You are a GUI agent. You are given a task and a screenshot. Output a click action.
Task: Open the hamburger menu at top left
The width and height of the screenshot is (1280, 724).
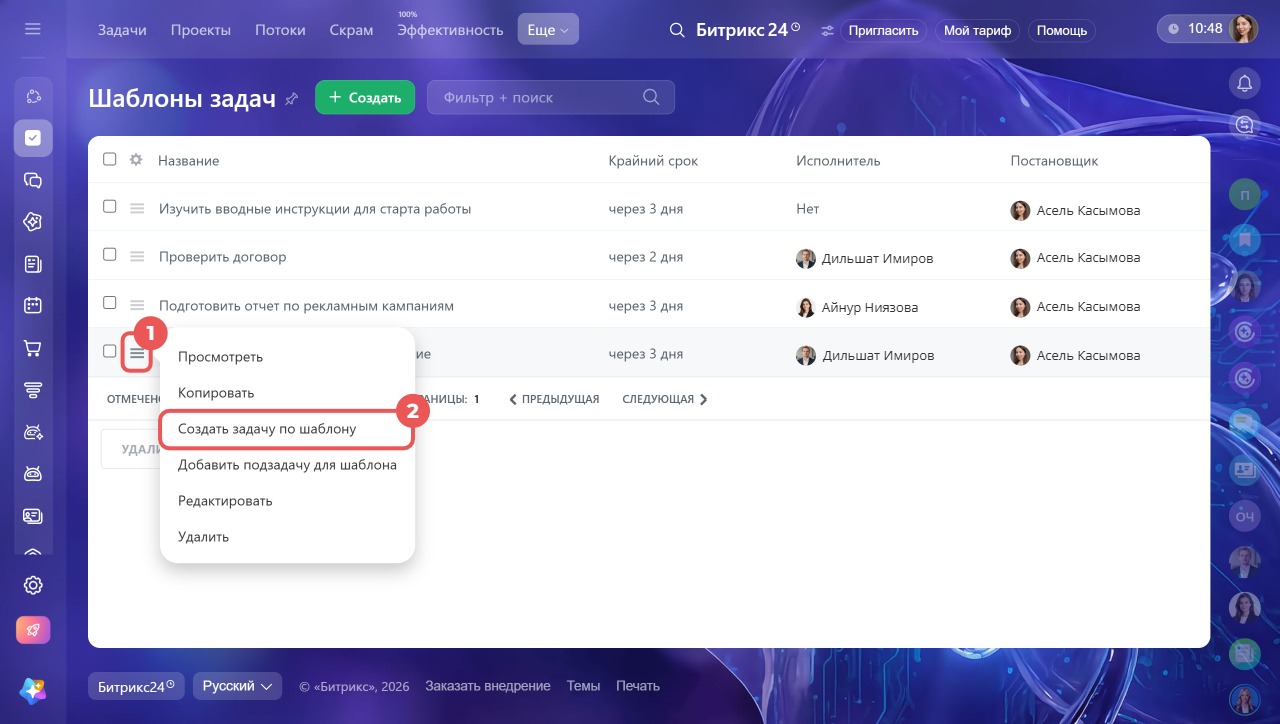click(x=33, y=30)
